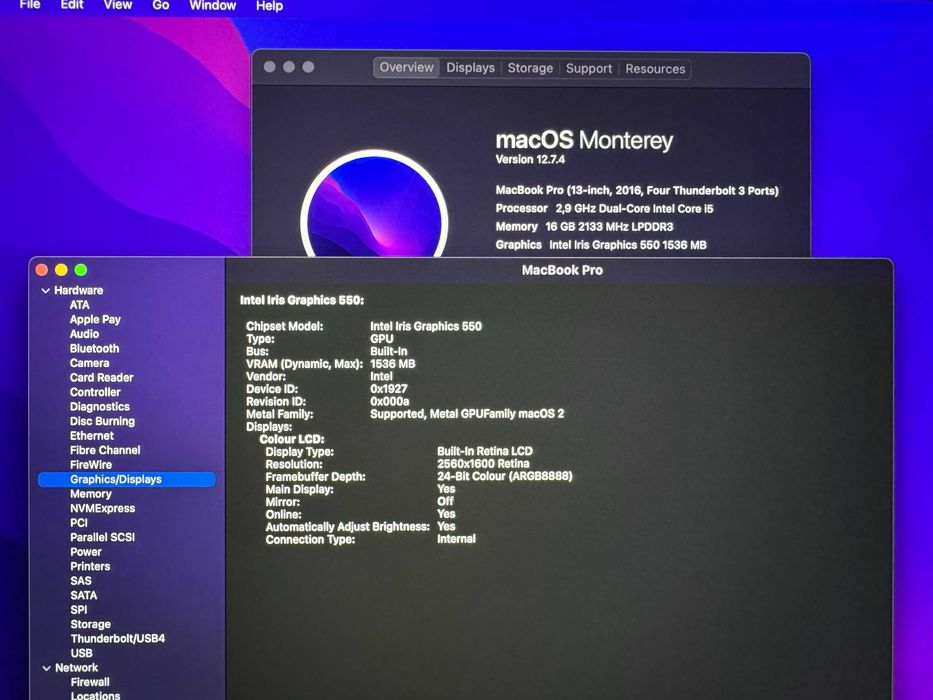Screen dimensions: 933x700
Task: Switch to the Resources tab
Action: 655,69
